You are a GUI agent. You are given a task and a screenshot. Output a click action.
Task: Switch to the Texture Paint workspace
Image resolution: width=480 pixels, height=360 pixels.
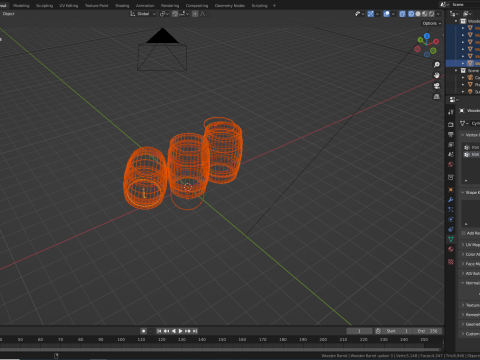pyautogui.click(x=97, y=5)
